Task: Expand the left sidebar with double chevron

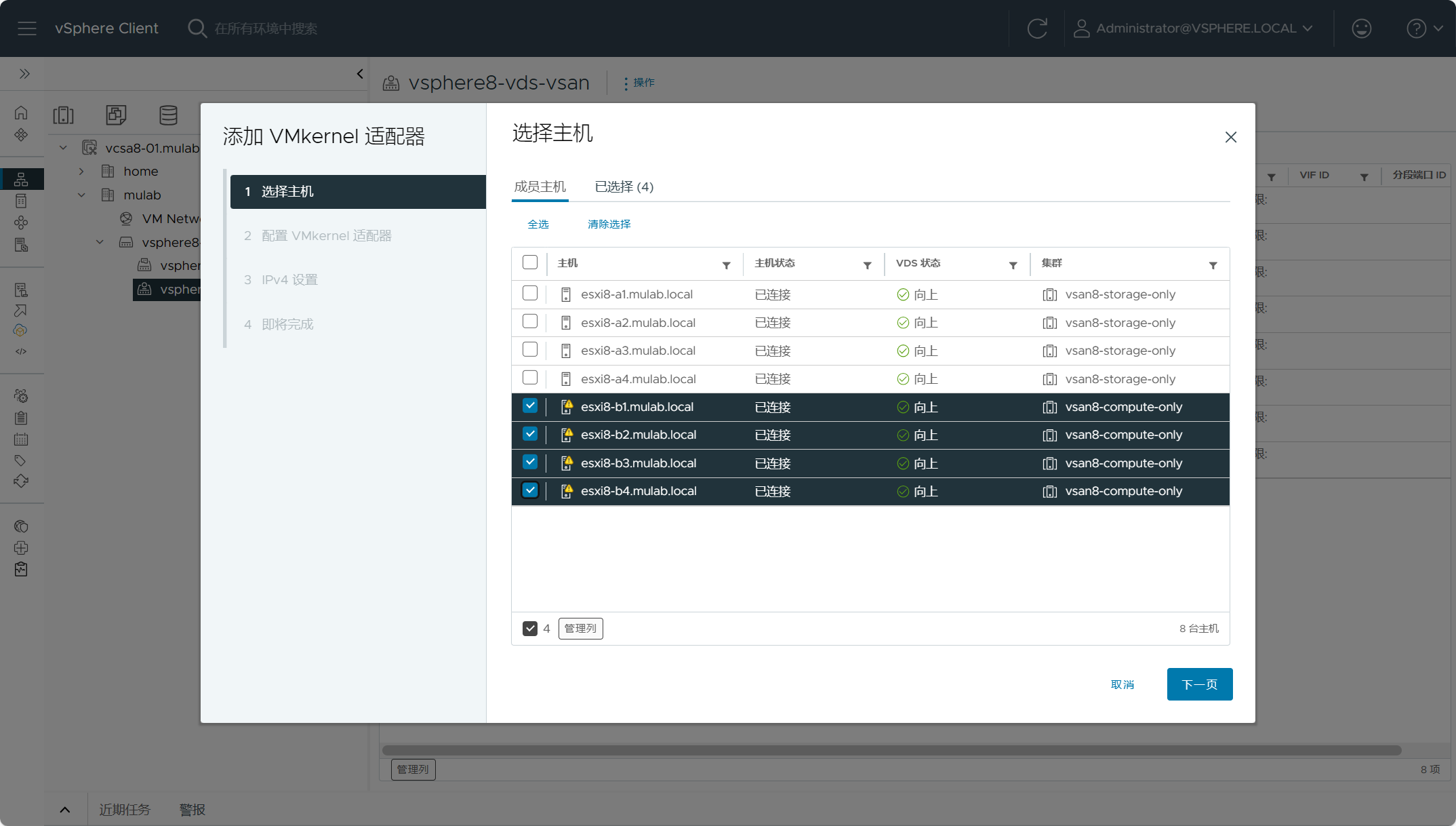Action: coord(24,73)
